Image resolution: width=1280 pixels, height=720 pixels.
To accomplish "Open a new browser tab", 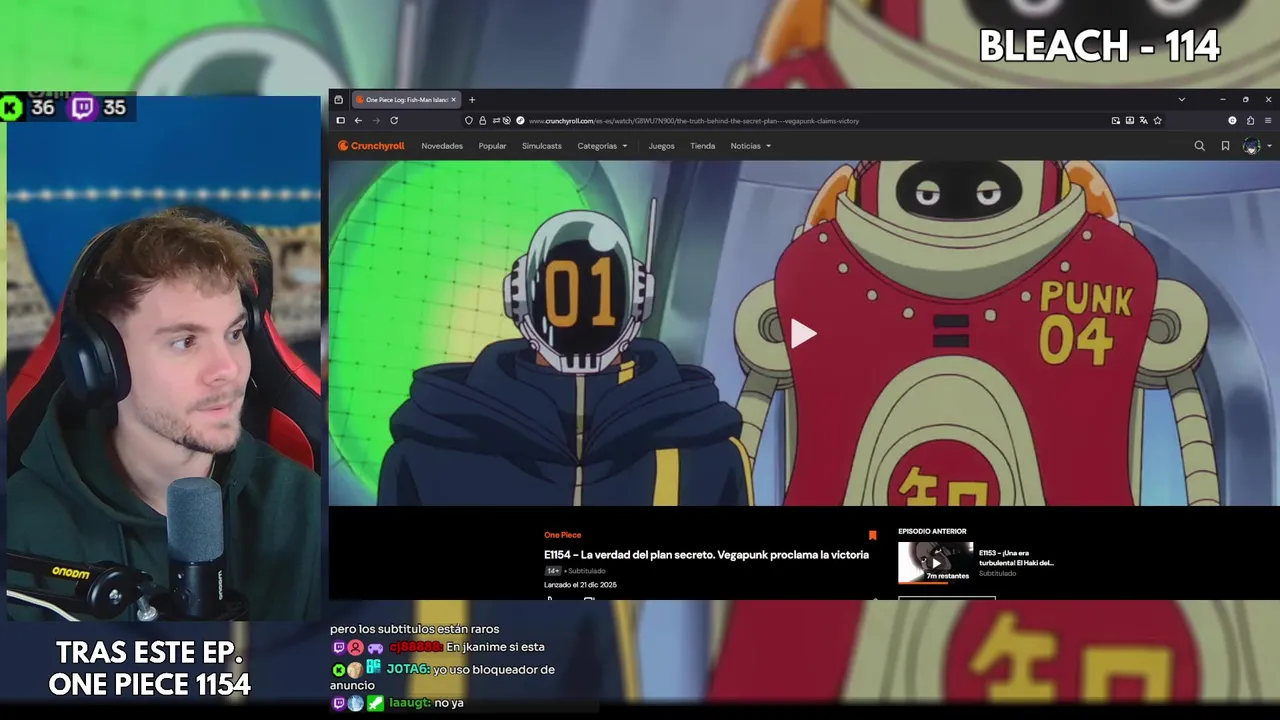I will 472,100.
